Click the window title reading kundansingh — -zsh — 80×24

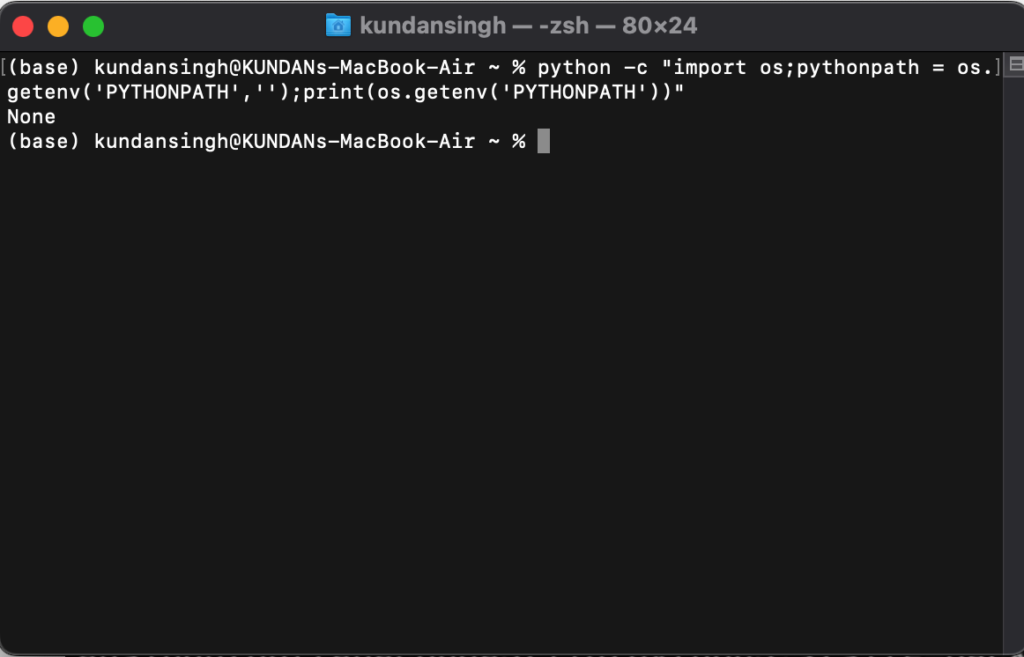click(530, 26)
